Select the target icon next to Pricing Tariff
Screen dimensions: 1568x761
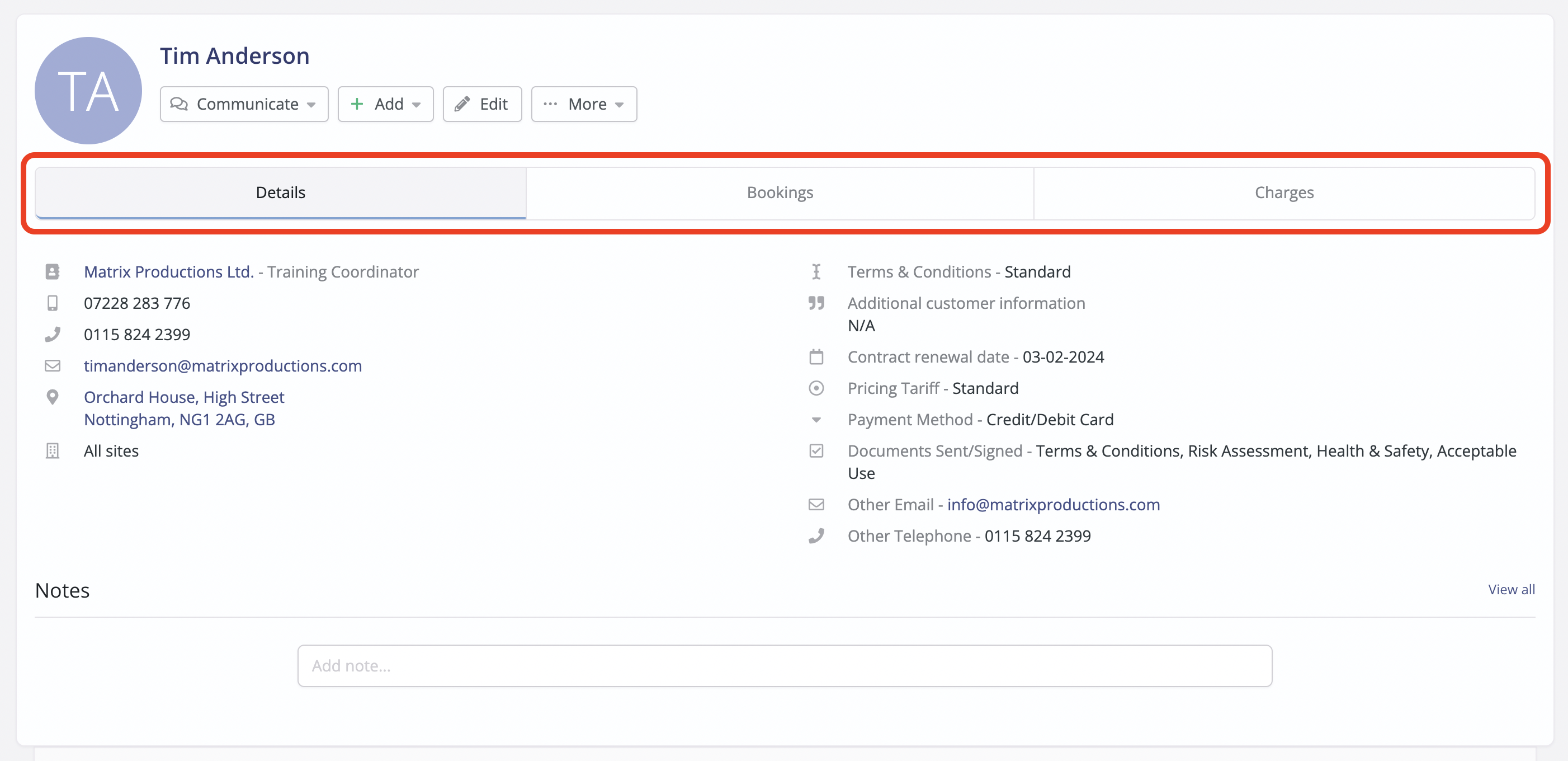click(816, 388)
